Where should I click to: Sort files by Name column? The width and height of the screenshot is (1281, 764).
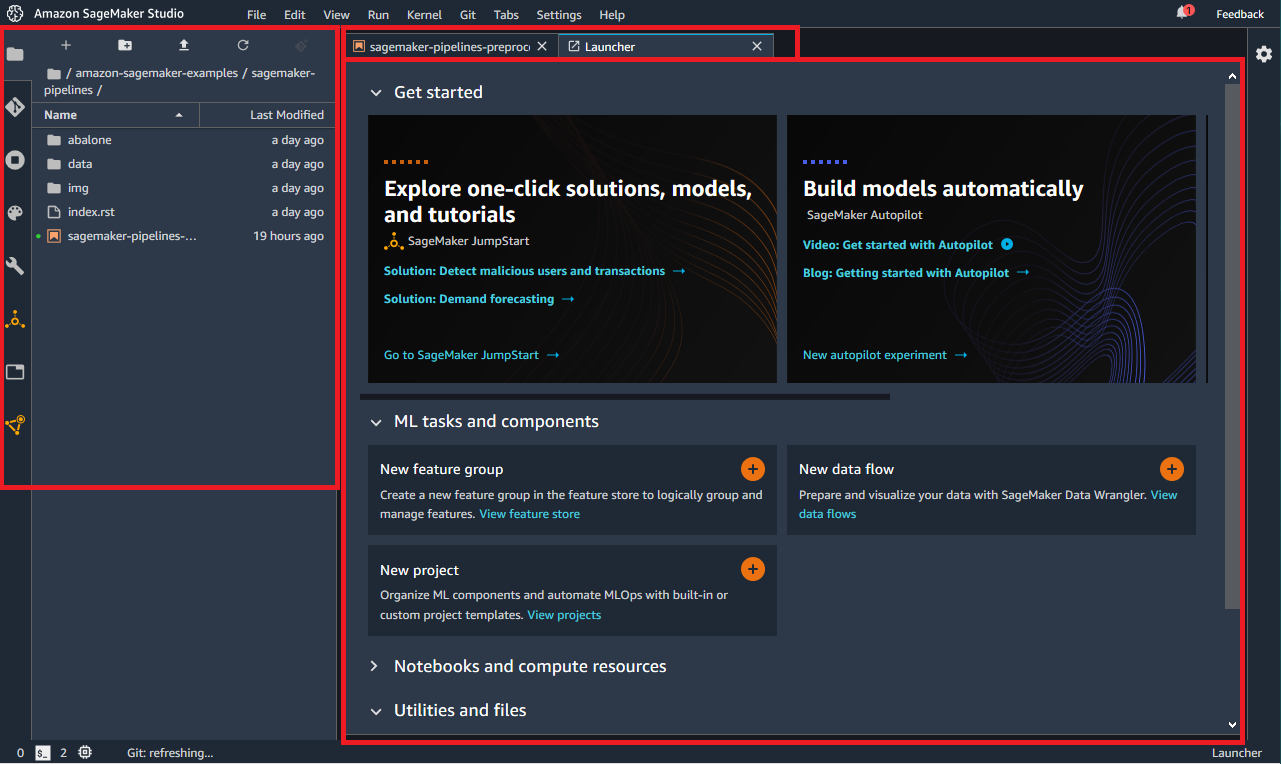tap(115, 115)
